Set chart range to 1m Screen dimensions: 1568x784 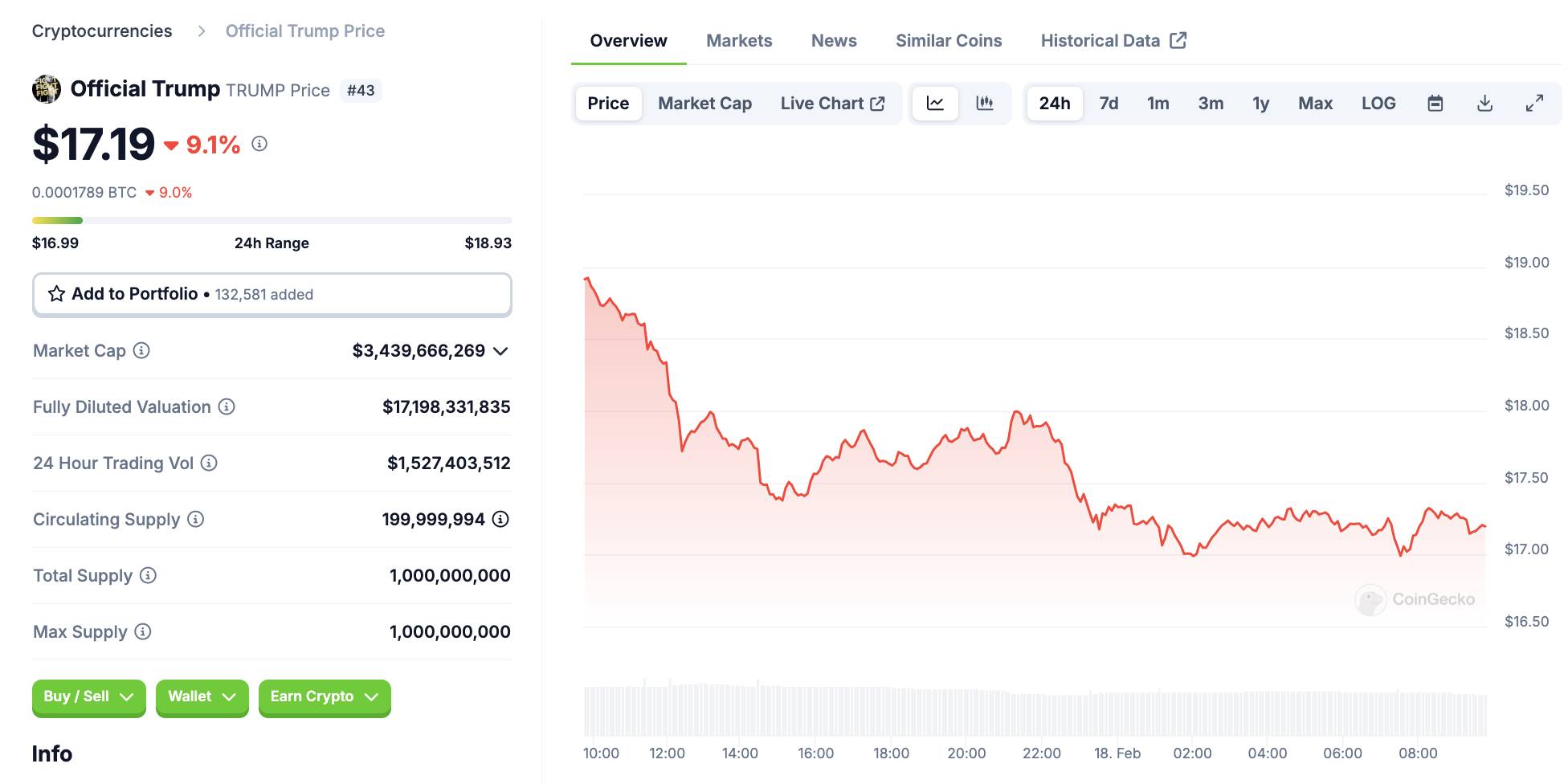point(1158,103)
